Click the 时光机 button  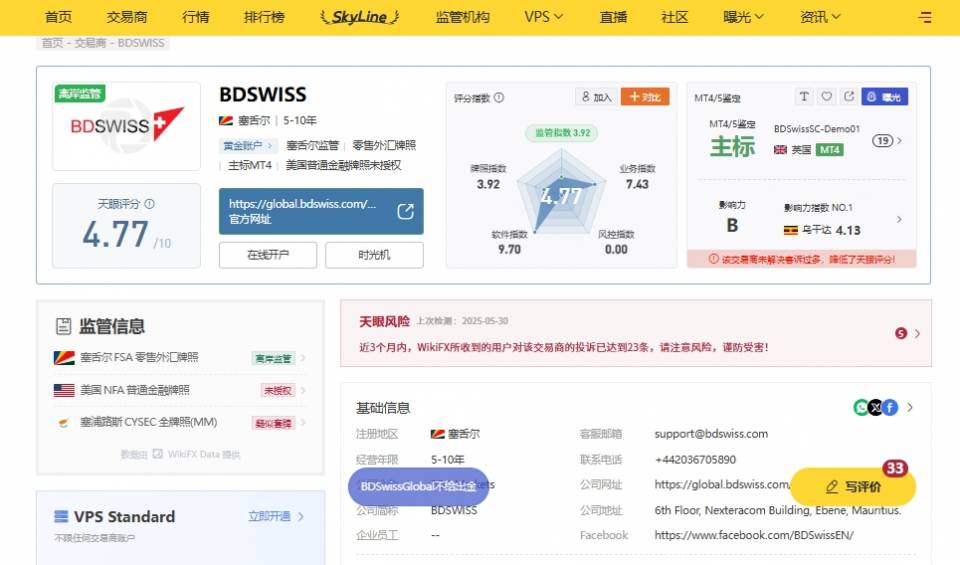point(374,255)
